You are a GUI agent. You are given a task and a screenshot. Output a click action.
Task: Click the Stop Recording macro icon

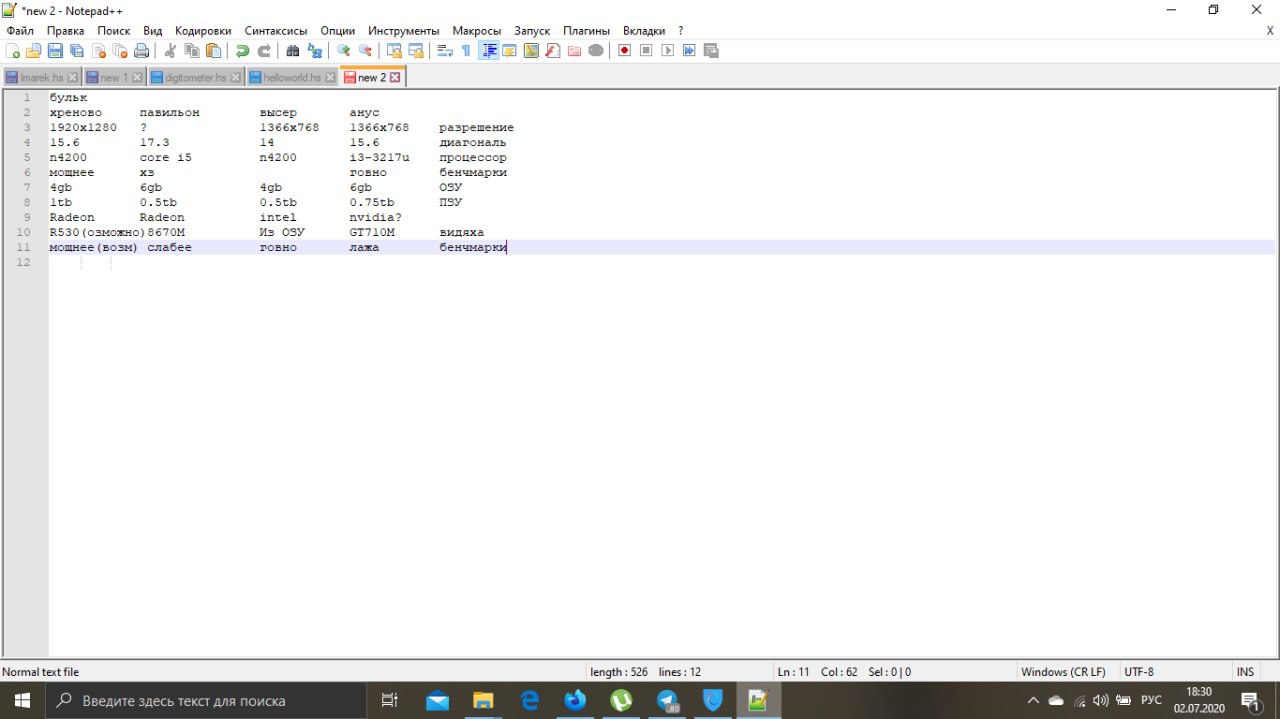coord(646,51)
